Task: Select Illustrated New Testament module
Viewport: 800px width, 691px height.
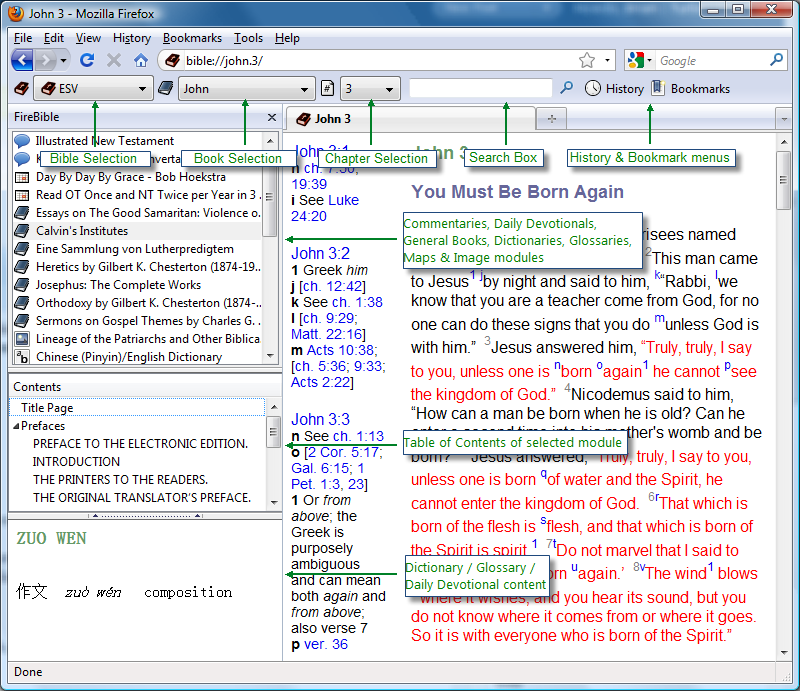Action: pos(138,141)
